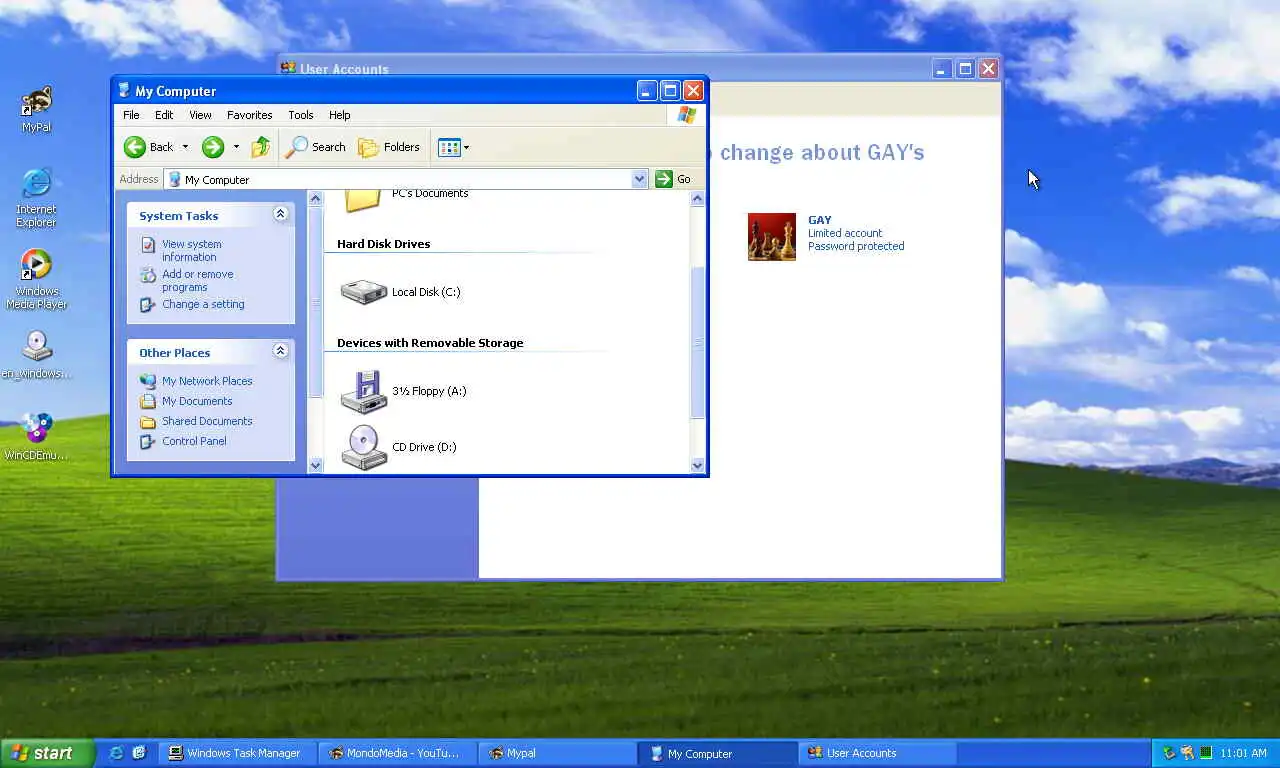Expand the Address bar dropdown
Image resolution: width=1280 pixels, height=768 pixels.
(640, 179)
